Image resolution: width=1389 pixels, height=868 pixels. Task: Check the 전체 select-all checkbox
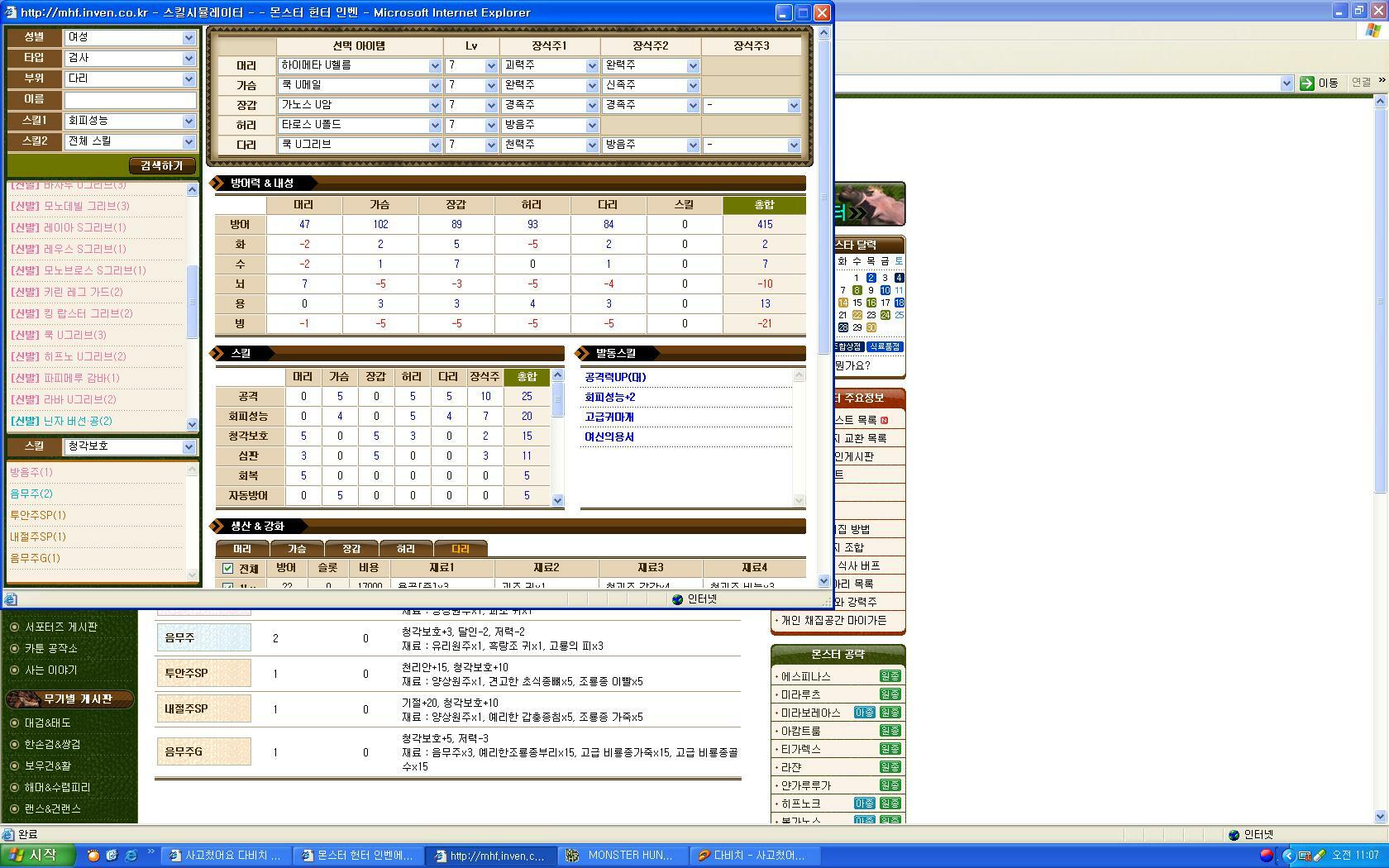pos(228,569)
